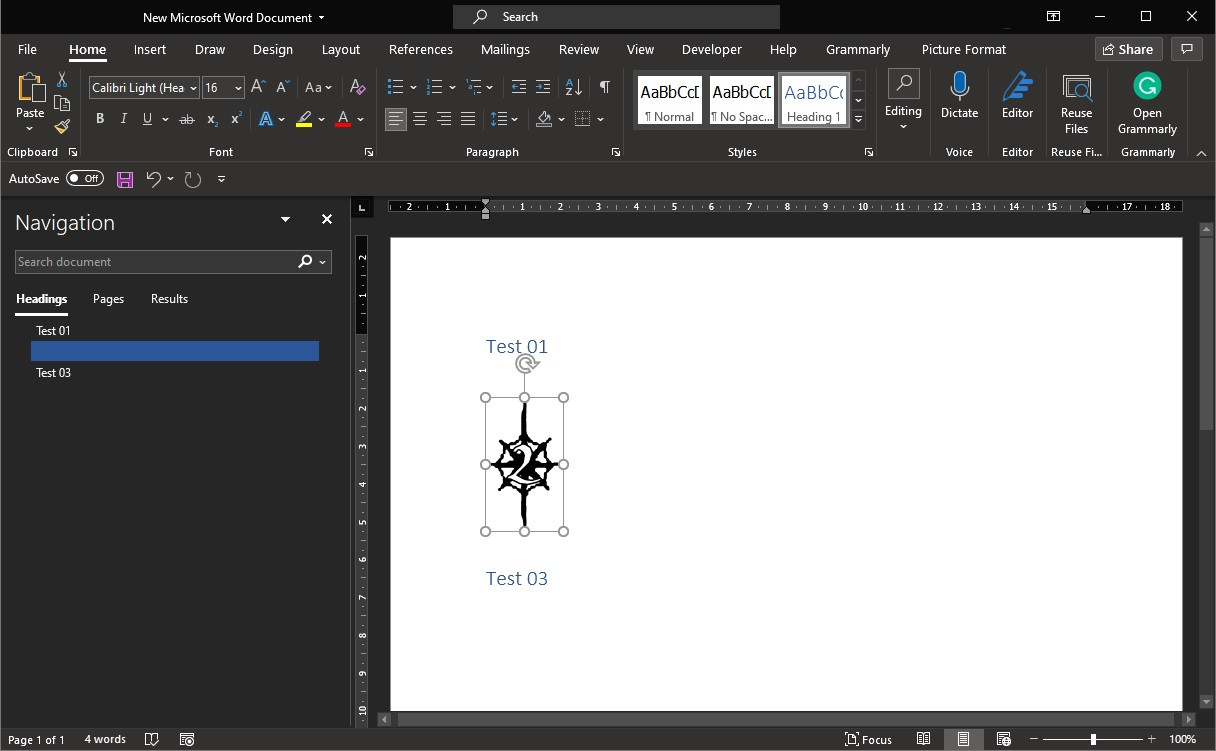This screenshot has width=1216, height=751.
Task: Click the Undo arrow
Action: [x=153, y=179]
